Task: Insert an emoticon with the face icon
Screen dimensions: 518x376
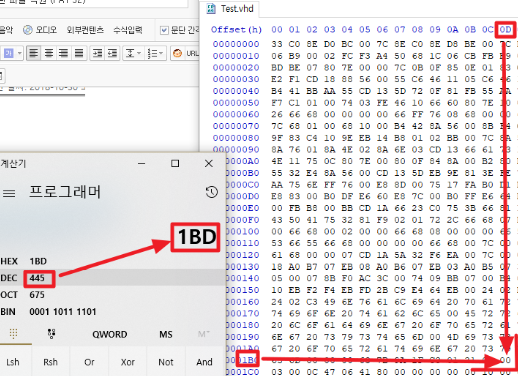Action: click(x=177, y=53)
